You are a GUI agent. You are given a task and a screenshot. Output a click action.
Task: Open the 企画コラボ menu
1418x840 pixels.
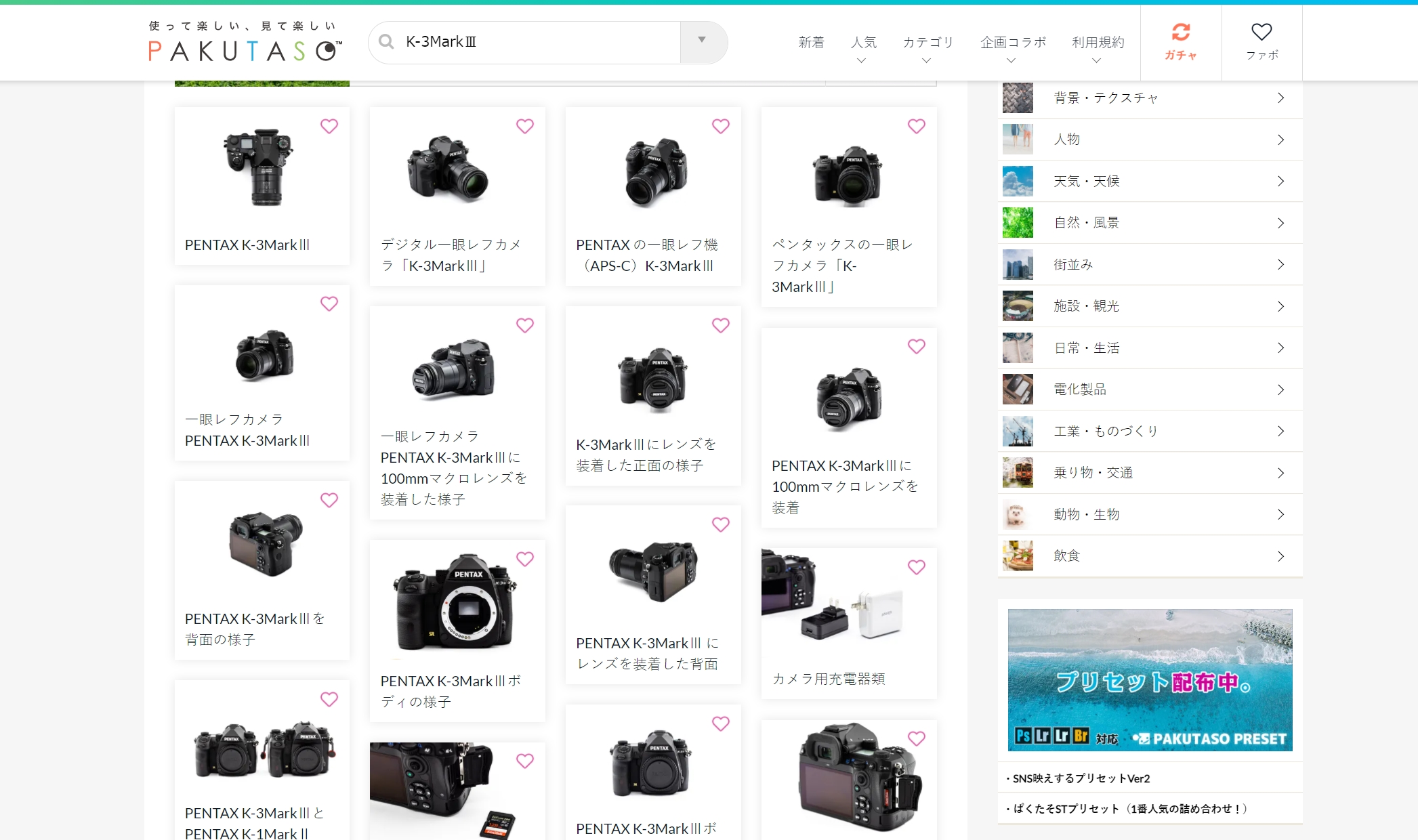pos(1013,43)
